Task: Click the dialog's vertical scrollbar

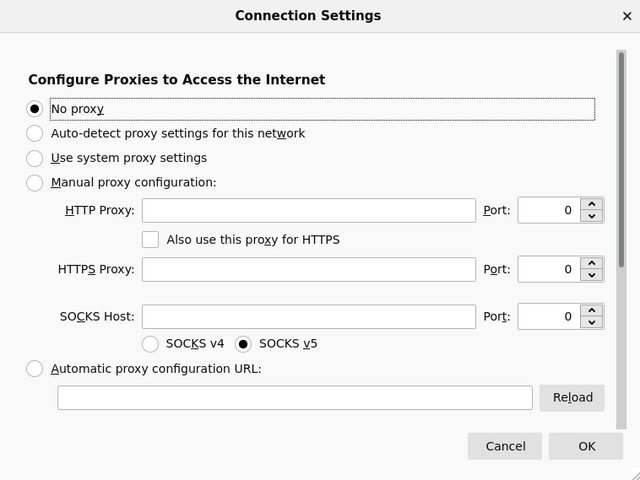Action: pos(621,240)
